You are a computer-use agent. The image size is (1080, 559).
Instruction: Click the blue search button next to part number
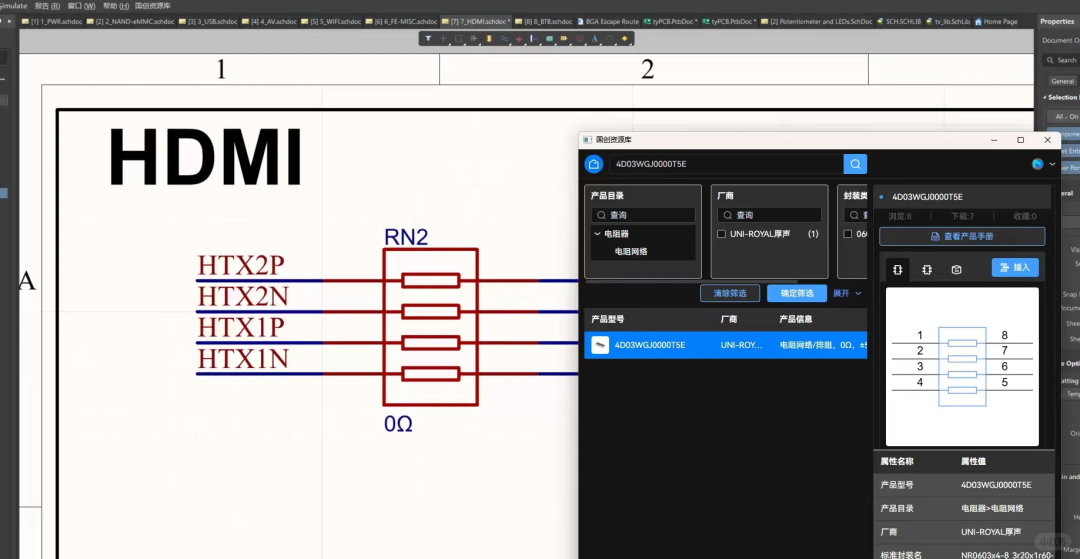point(855,164)
